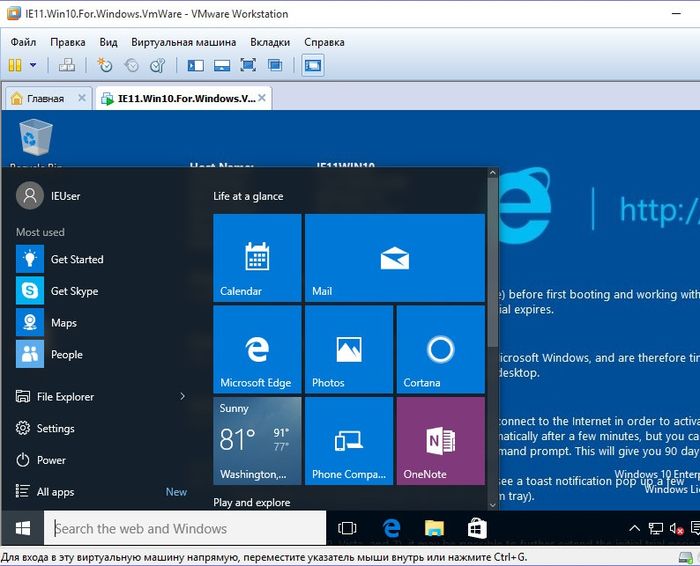
Task: Expand the File Explorer jump list arrow
Action: pos(182,397)
